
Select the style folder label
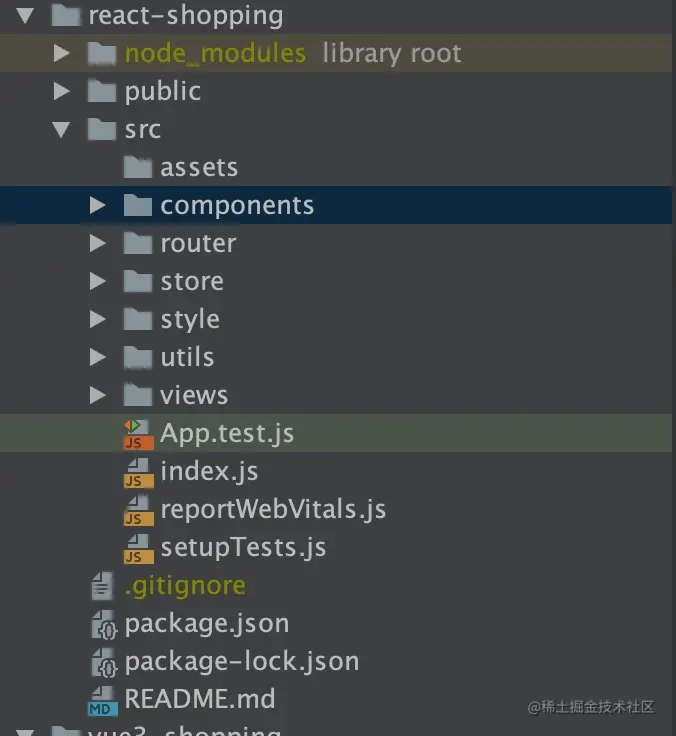pos(190,319)
